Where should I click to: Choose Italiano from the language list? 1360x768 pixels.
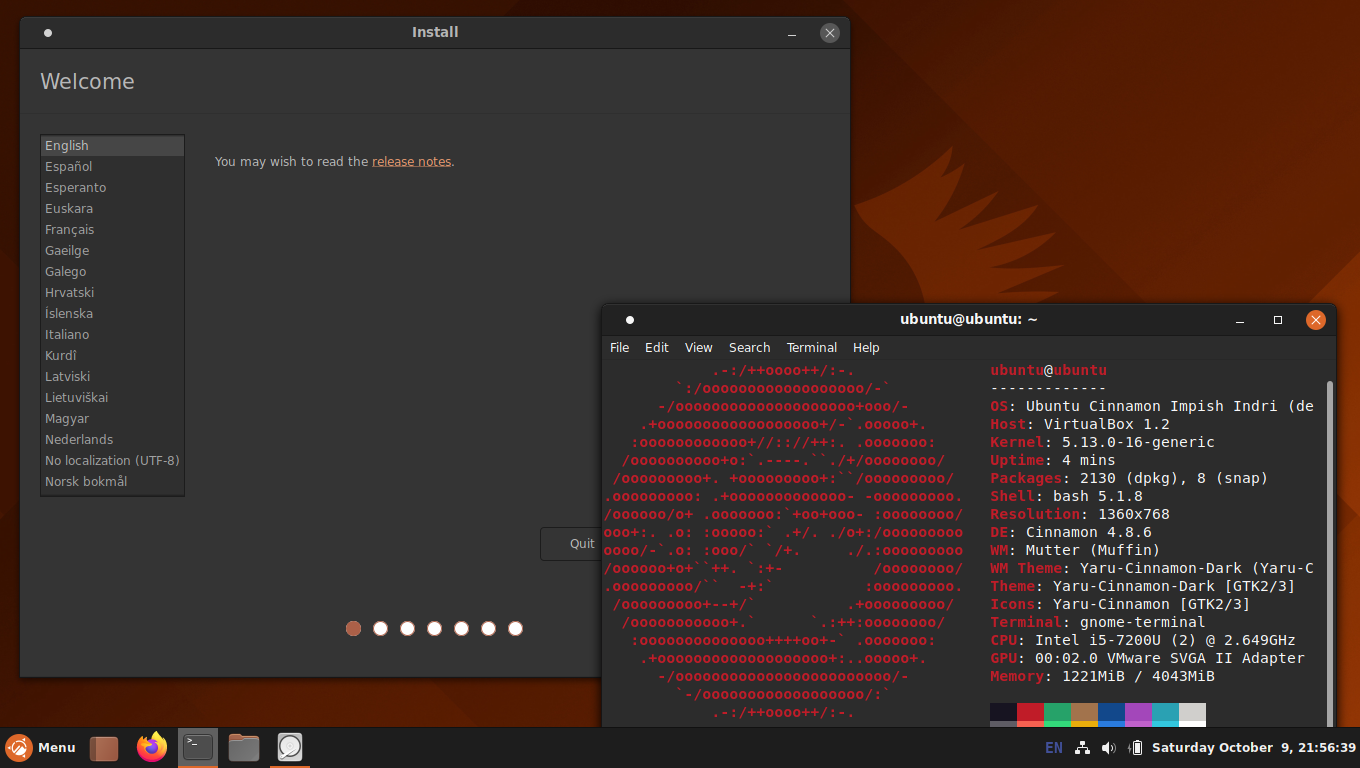pos(67,335)
